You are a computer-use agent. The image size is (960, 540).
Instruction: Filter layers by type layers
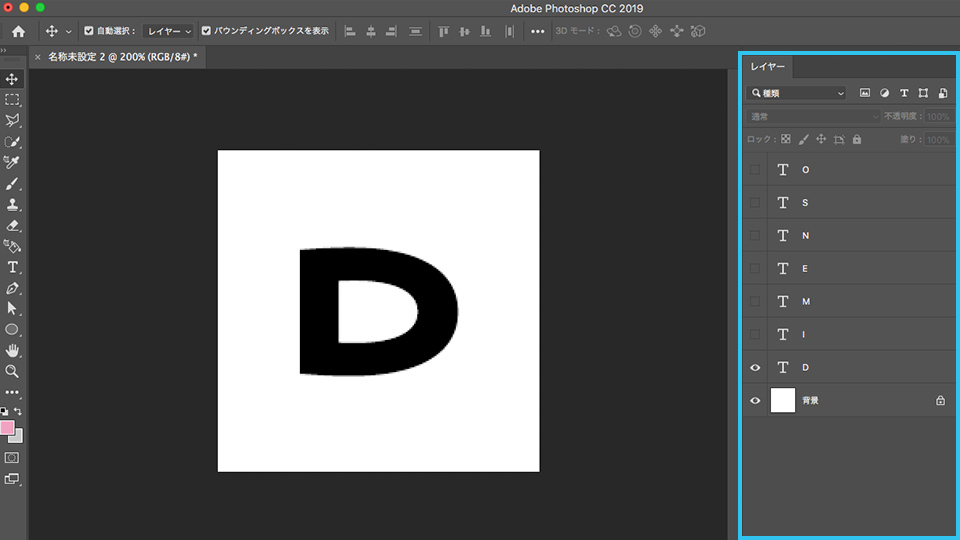pyautogui.click(x=904, y=93)
